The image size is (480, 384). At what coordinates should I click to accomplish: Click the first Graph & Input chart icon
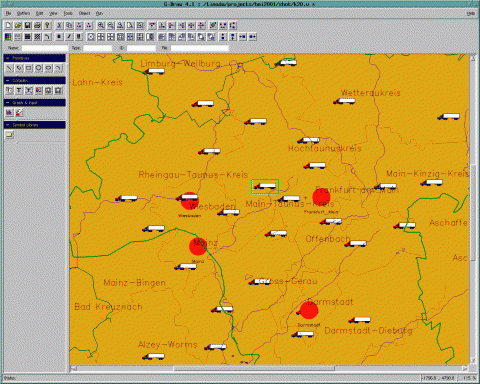[9, 113]
